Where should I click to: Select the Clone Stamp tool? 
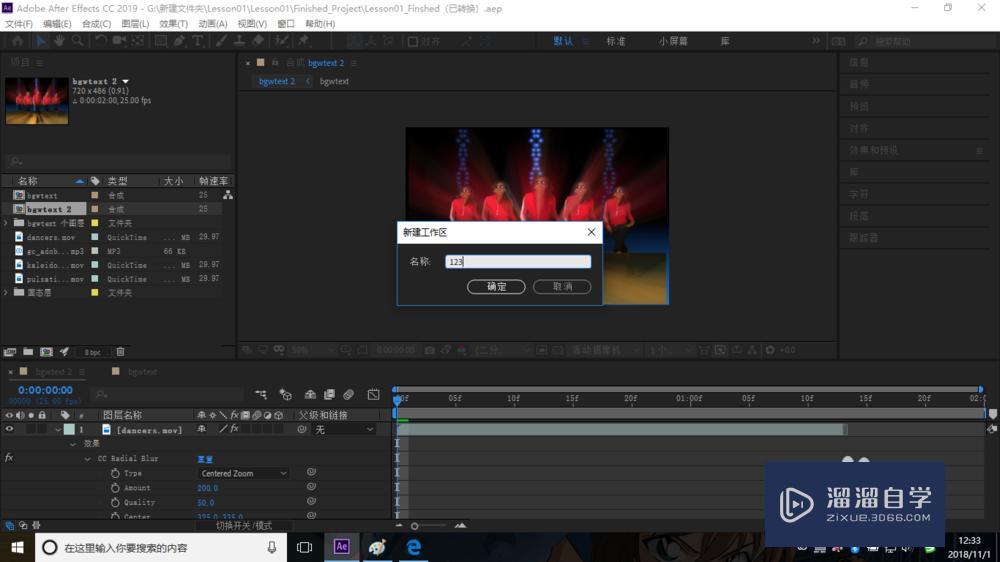pos(239,41)
